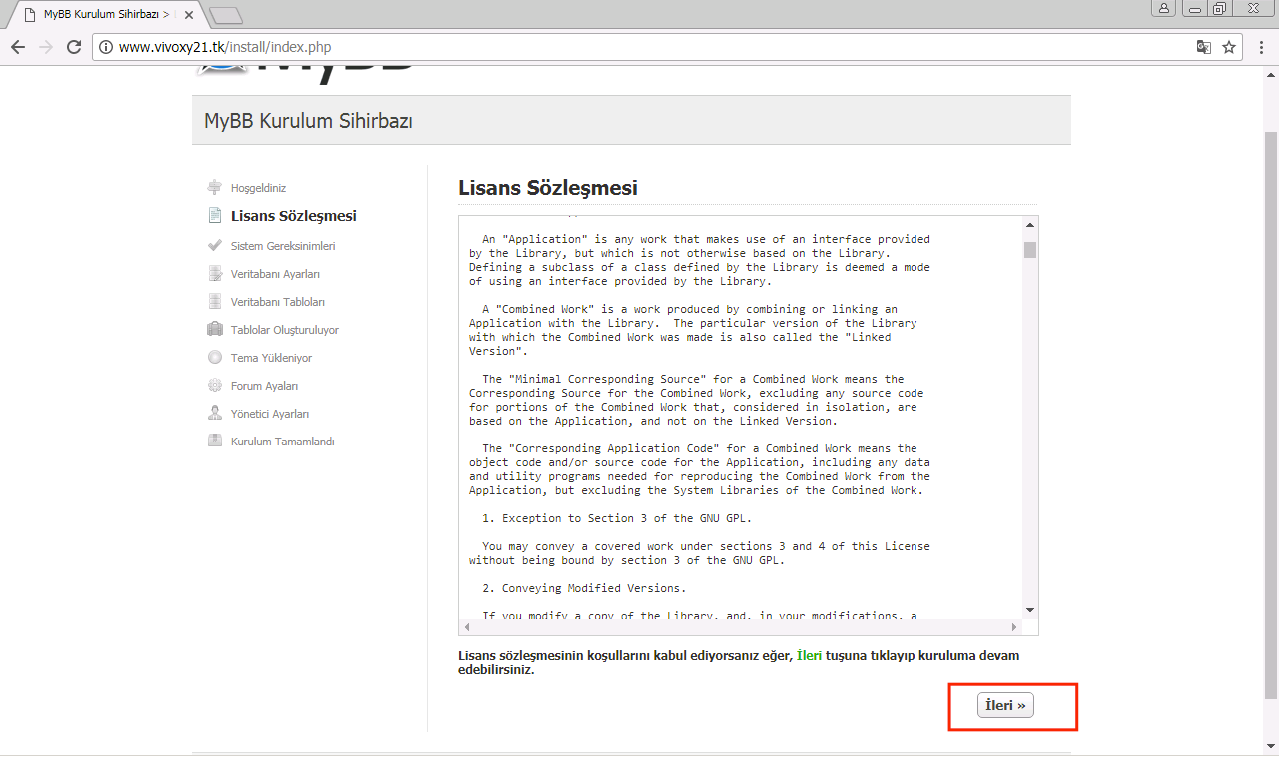
Task: Click the browser forward arrow
Action: click(45, 47)
